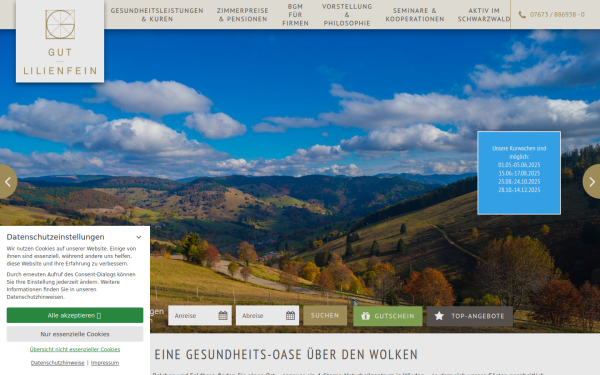Click the Suchen button
Image resolution: width=600 pixels, height=375 pixels.
[x=325, y=315]
